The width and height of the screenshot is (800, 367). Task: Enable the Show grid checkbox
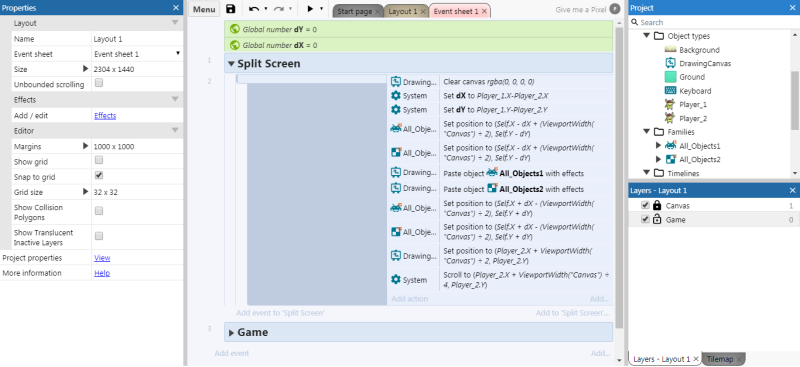[x=99, y=160]
